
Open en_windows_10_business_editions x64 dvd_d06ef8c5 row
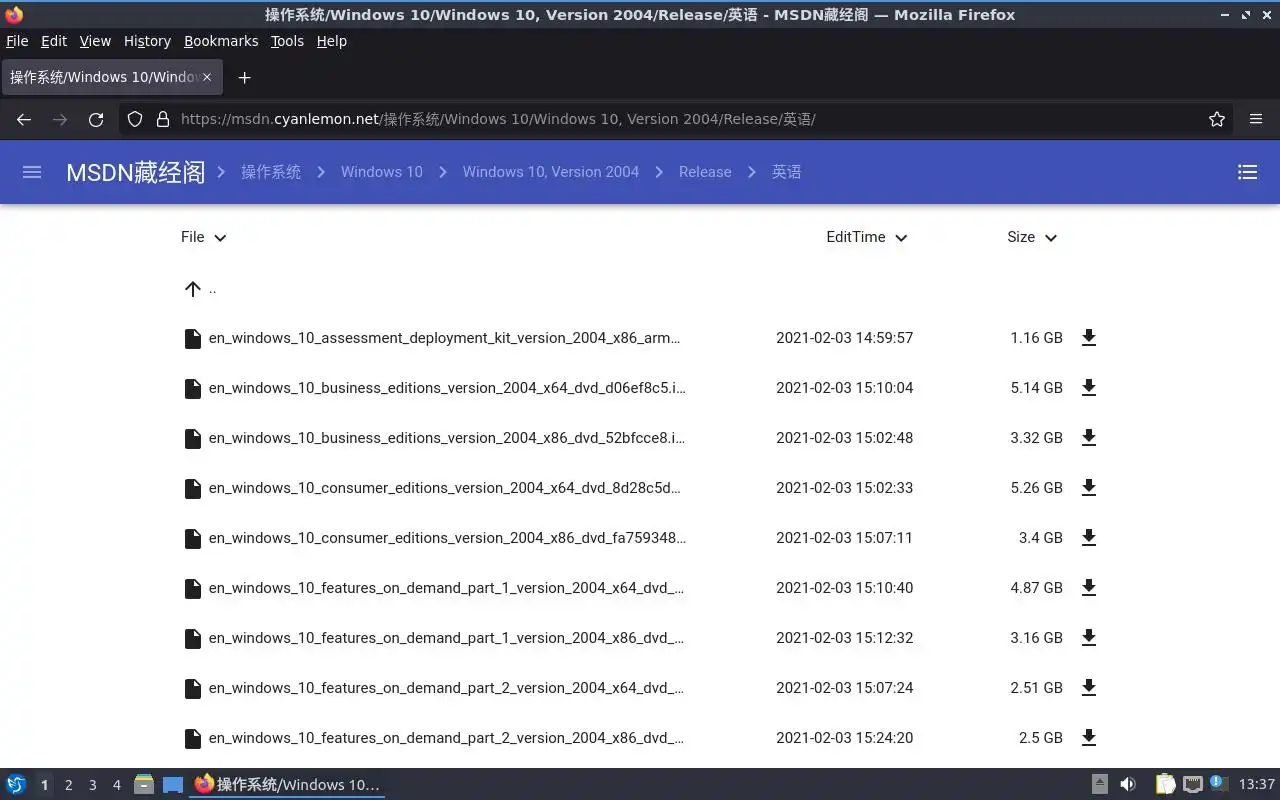click(x=640, y=388)
